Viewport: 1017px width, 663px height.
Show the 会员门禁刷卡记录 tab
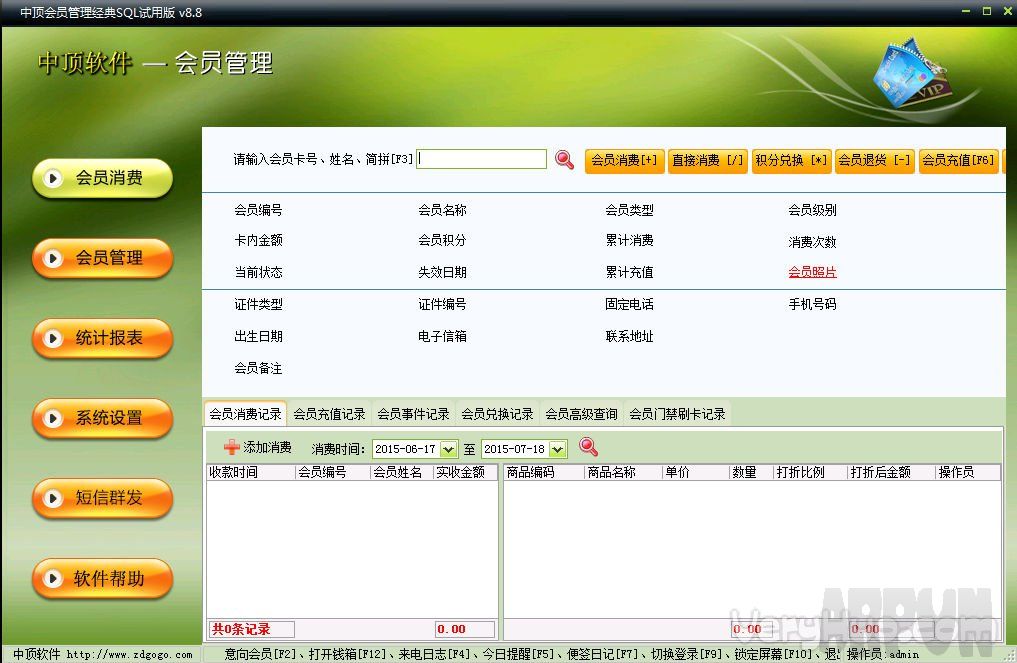click(x=677, y=414)
